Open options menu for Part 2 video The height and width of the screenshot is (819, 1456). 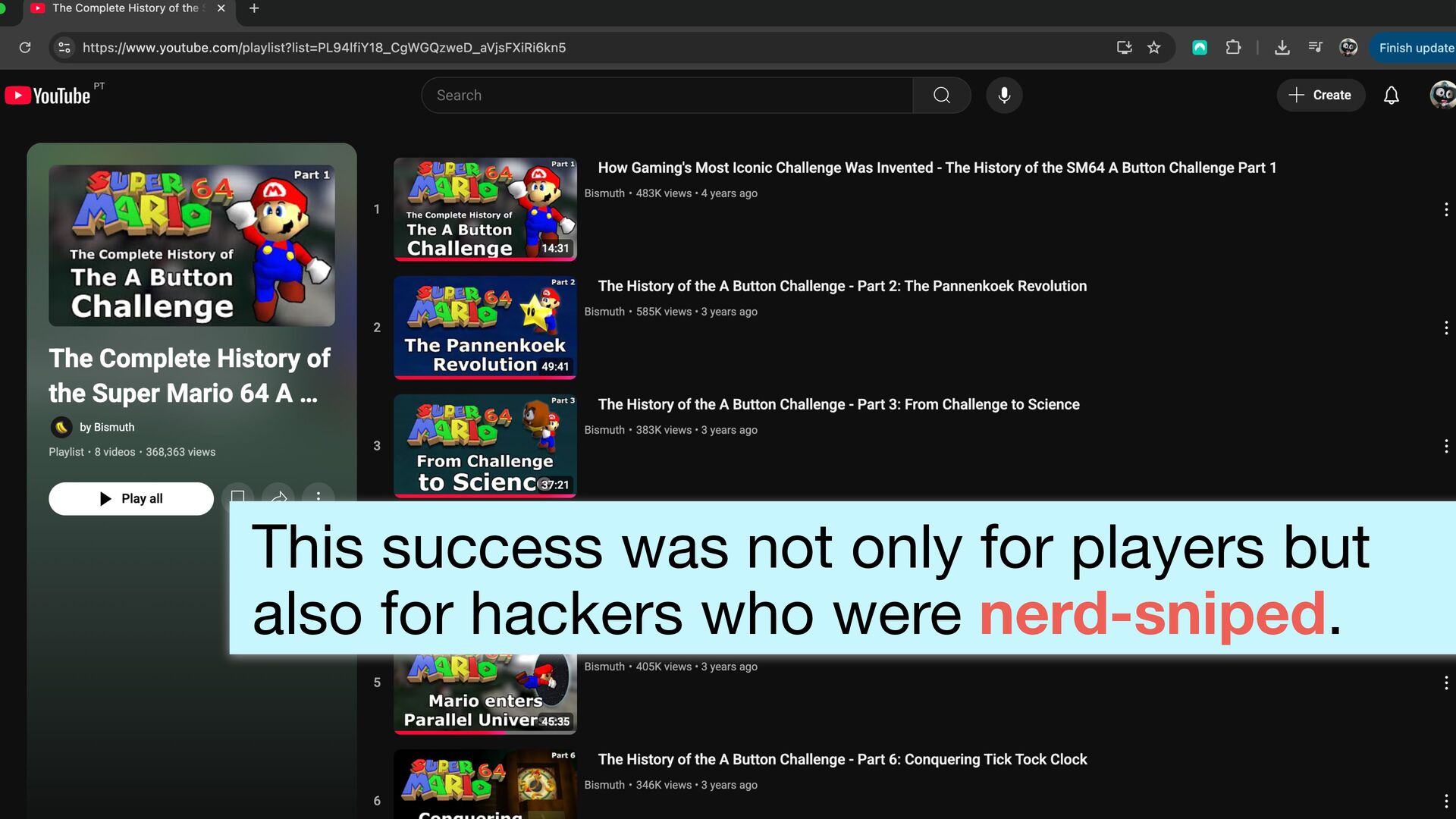[1445, 328]
